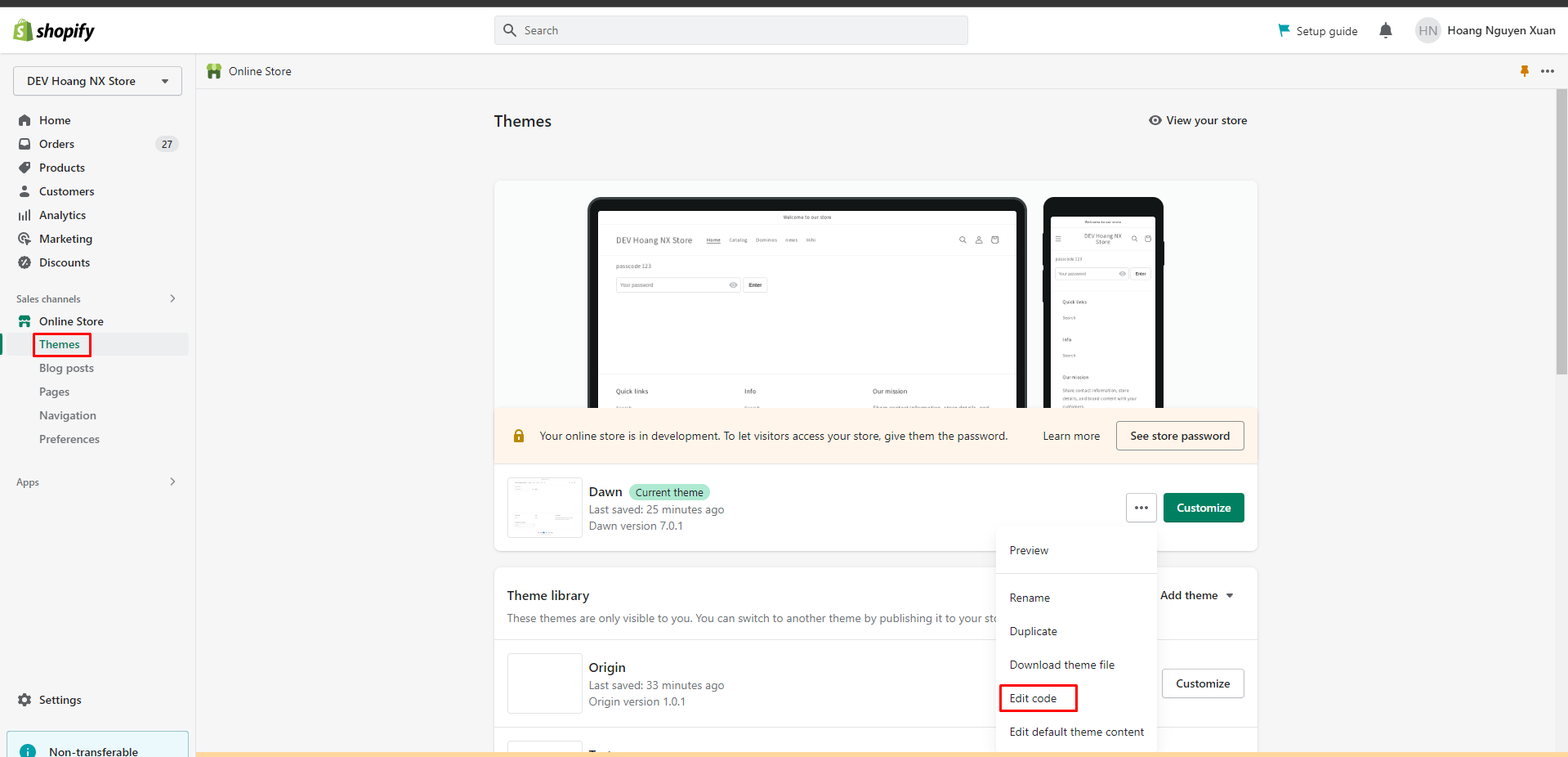Image resolution: width=1568 pixels, height=757 pixels.
Task: Click the eye icon beside View your store
Action: (x=1155, y=120)
